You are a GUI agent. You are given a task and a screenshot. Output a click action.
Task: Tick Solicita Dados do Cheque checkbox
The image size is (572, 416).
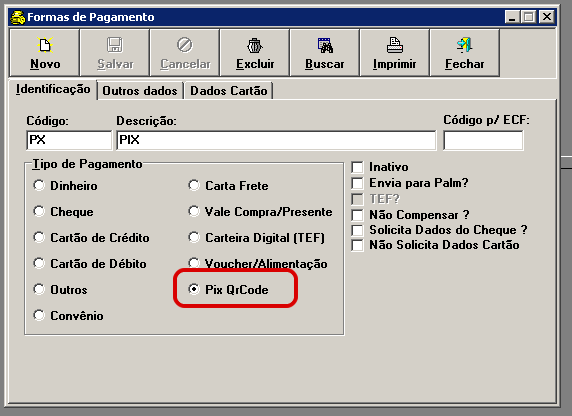coord(357,230)
